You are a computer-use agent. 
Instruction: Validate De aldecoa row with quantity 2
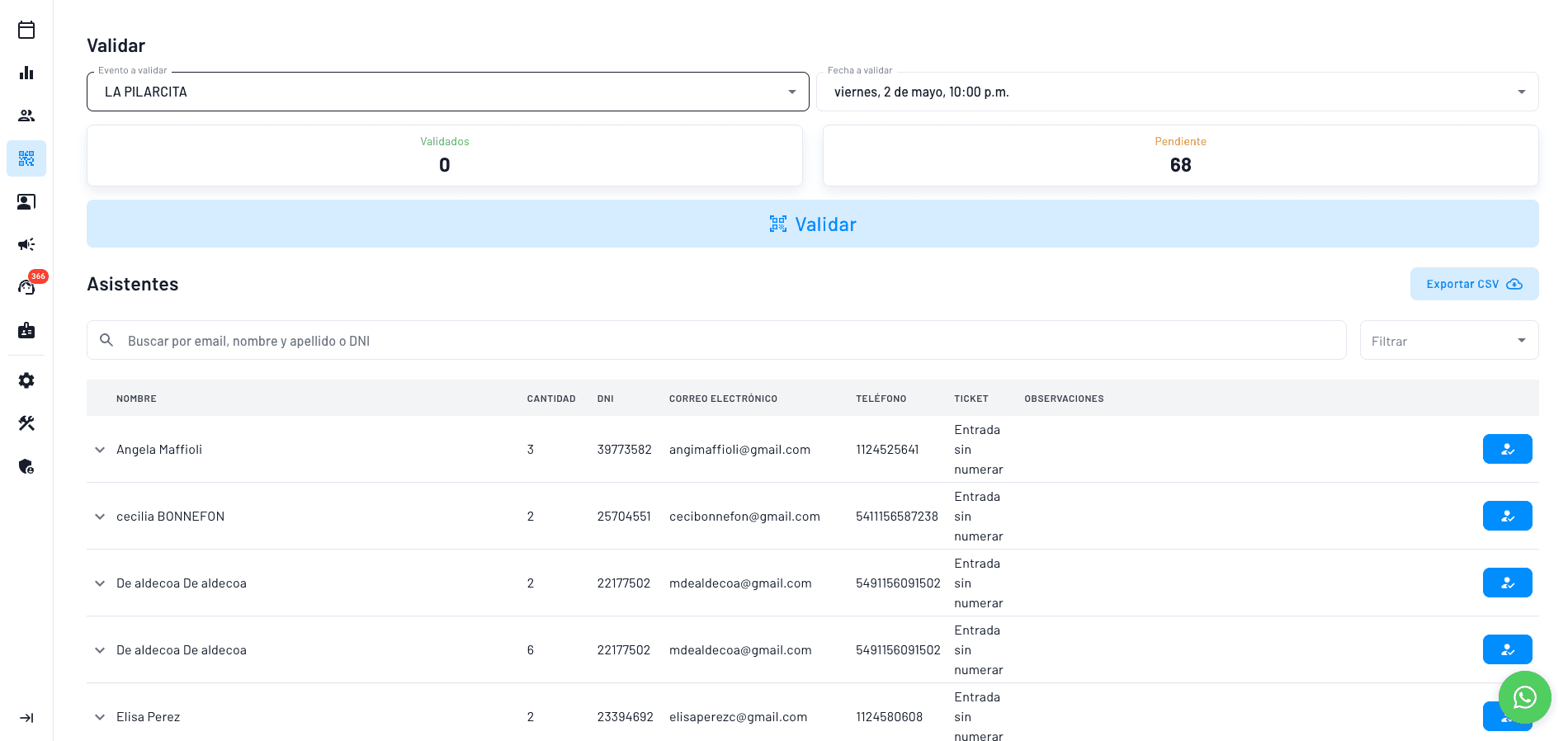coord(1508,583)
